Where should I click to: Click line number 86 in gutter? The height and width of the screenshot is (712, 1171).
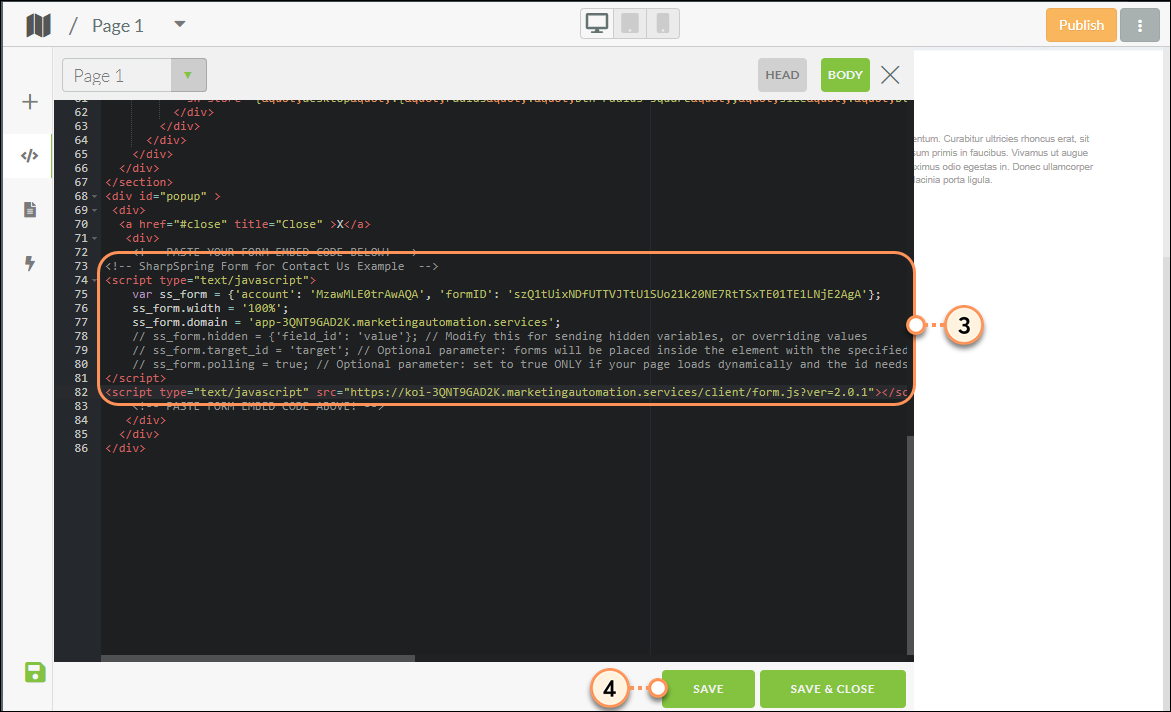[81, 448]
